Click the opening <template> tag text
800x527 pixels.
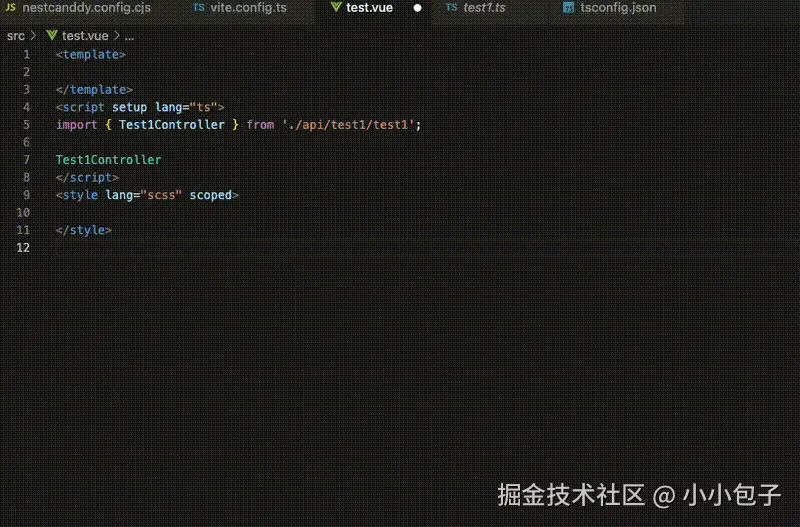[91, 55]
